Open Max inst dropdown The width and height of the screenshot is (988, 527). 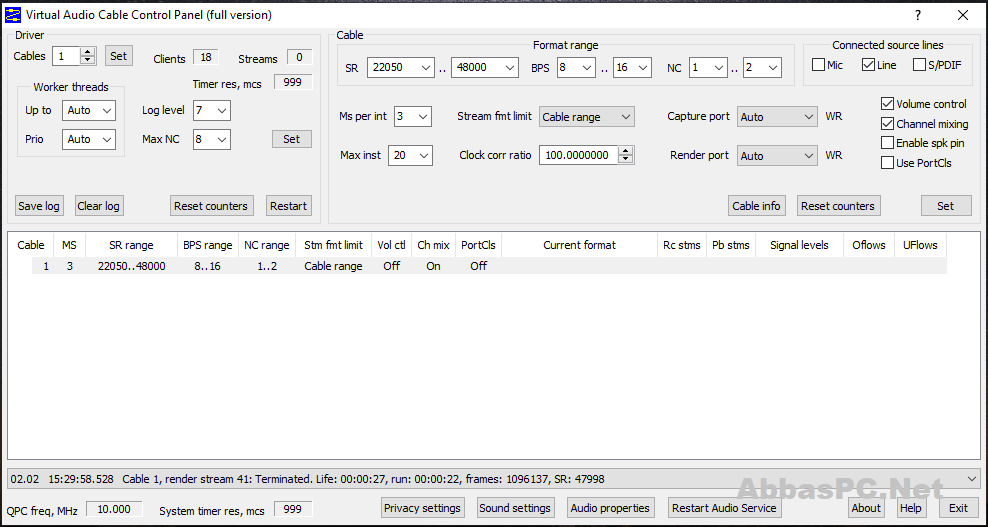(410, 155)
